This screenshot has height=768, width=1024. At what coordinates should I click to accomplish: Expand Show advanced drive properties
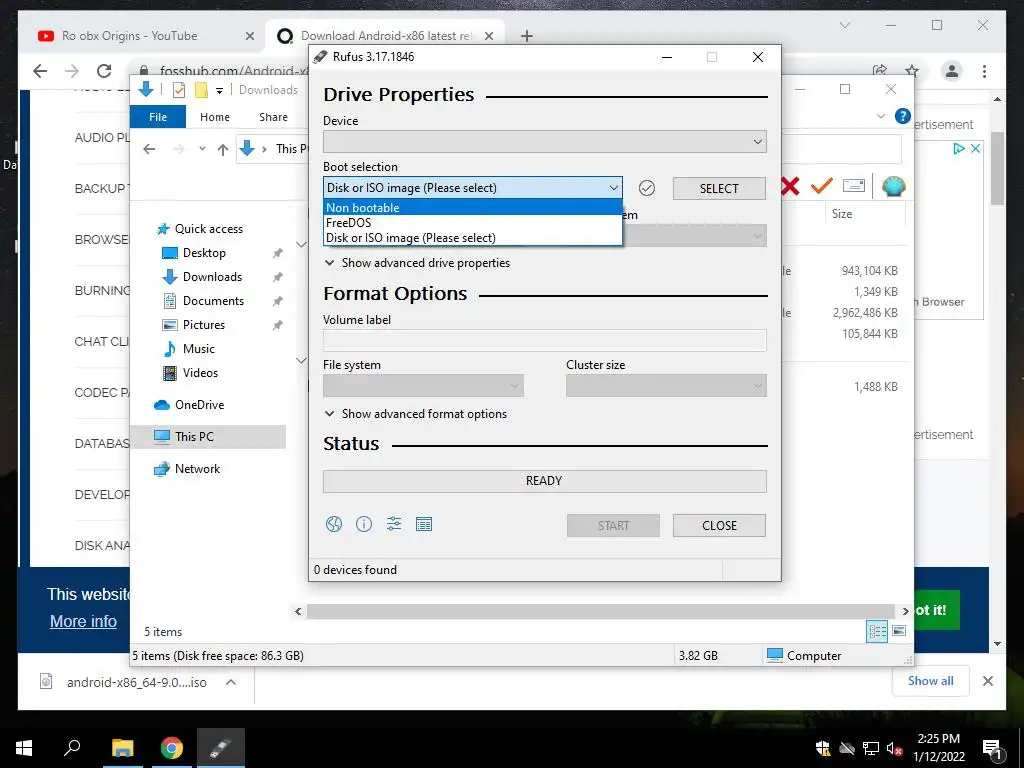[x=417, y=263]
